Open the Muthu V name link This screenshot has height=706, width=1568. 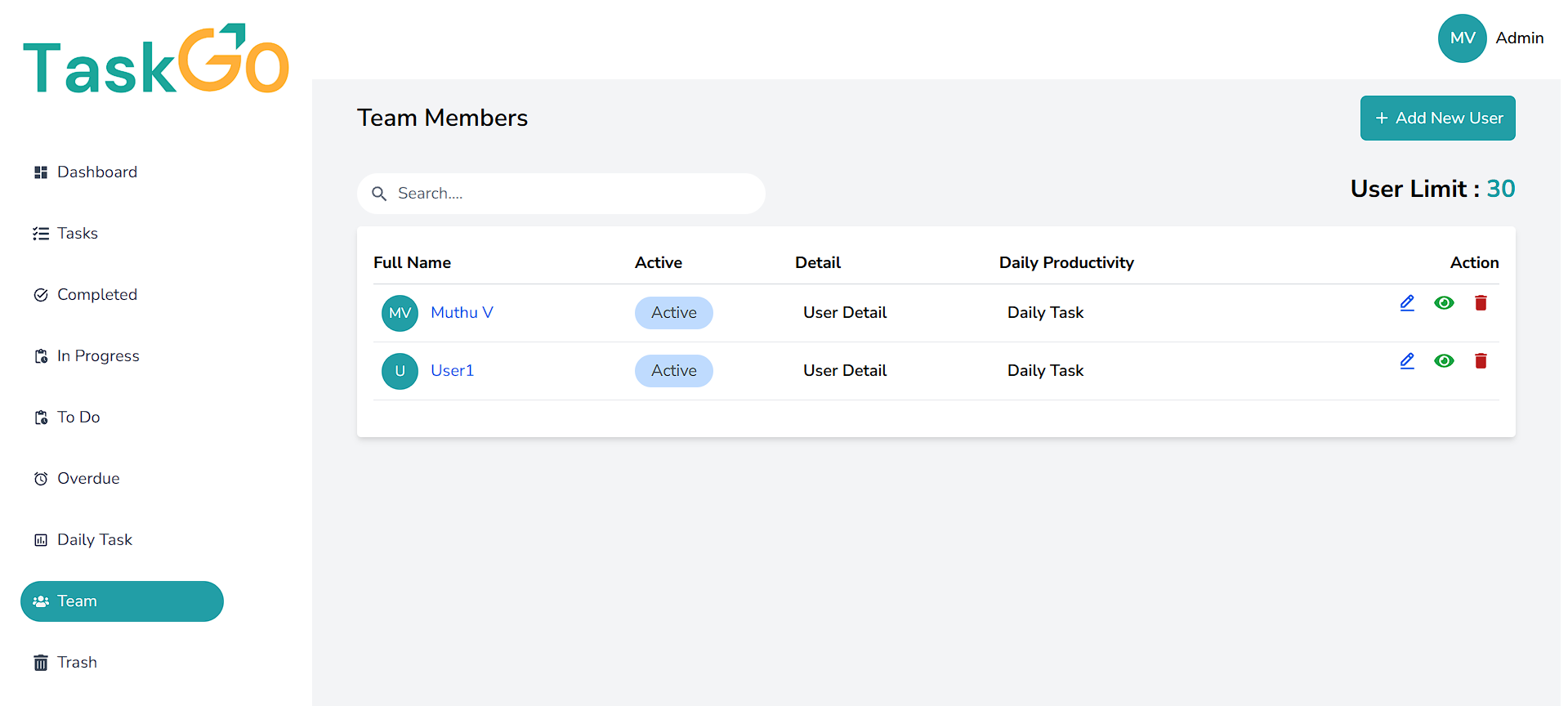462,313
